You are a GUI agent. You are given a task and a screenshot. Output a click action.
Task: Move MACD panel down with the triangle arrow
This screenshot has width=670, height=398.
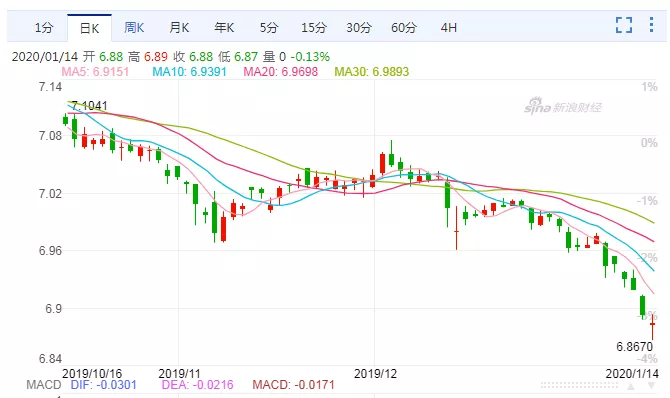click(x=652, y=386)
